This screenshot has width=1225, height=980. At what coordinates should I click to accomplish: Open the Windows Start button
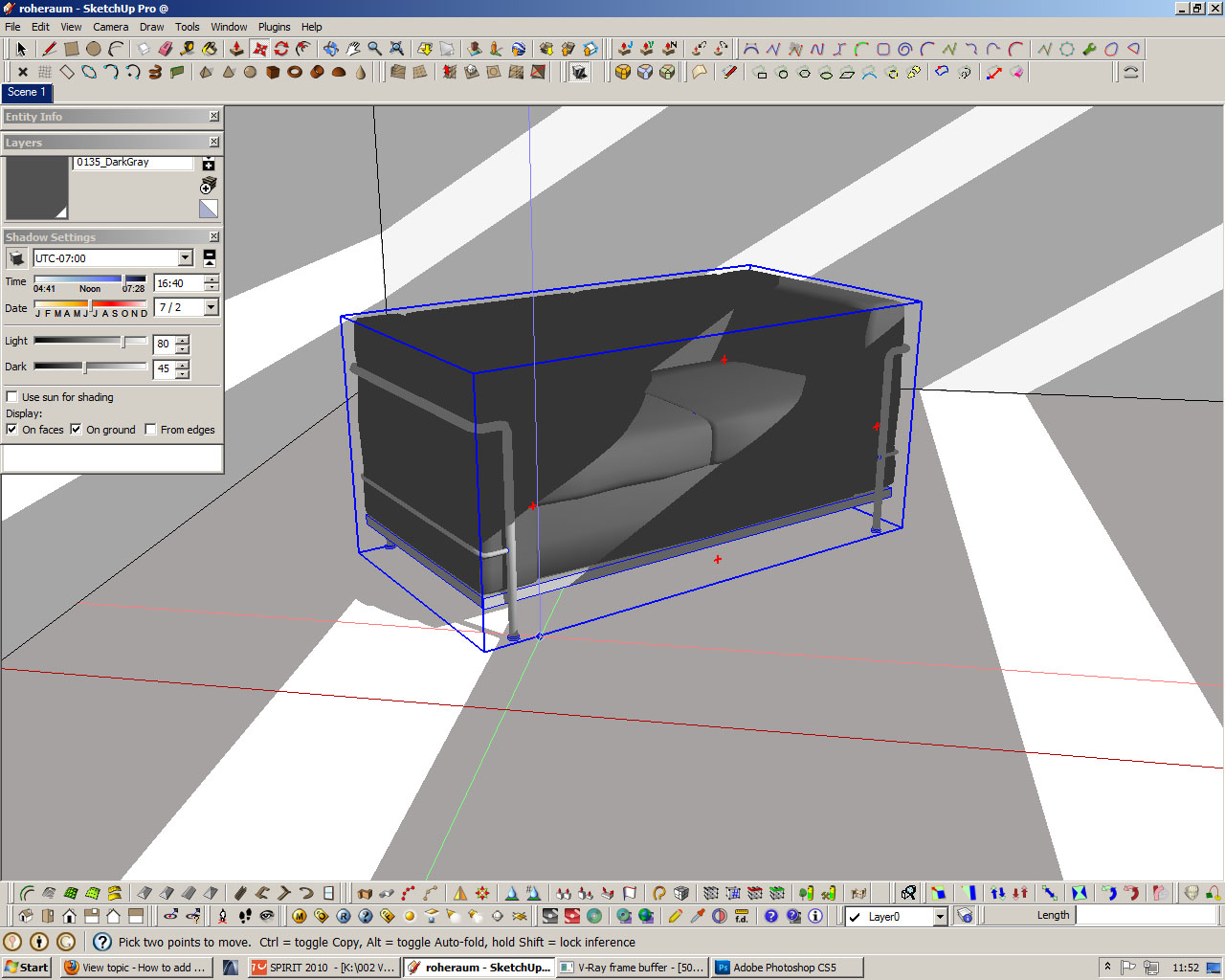tap(26, 968)
